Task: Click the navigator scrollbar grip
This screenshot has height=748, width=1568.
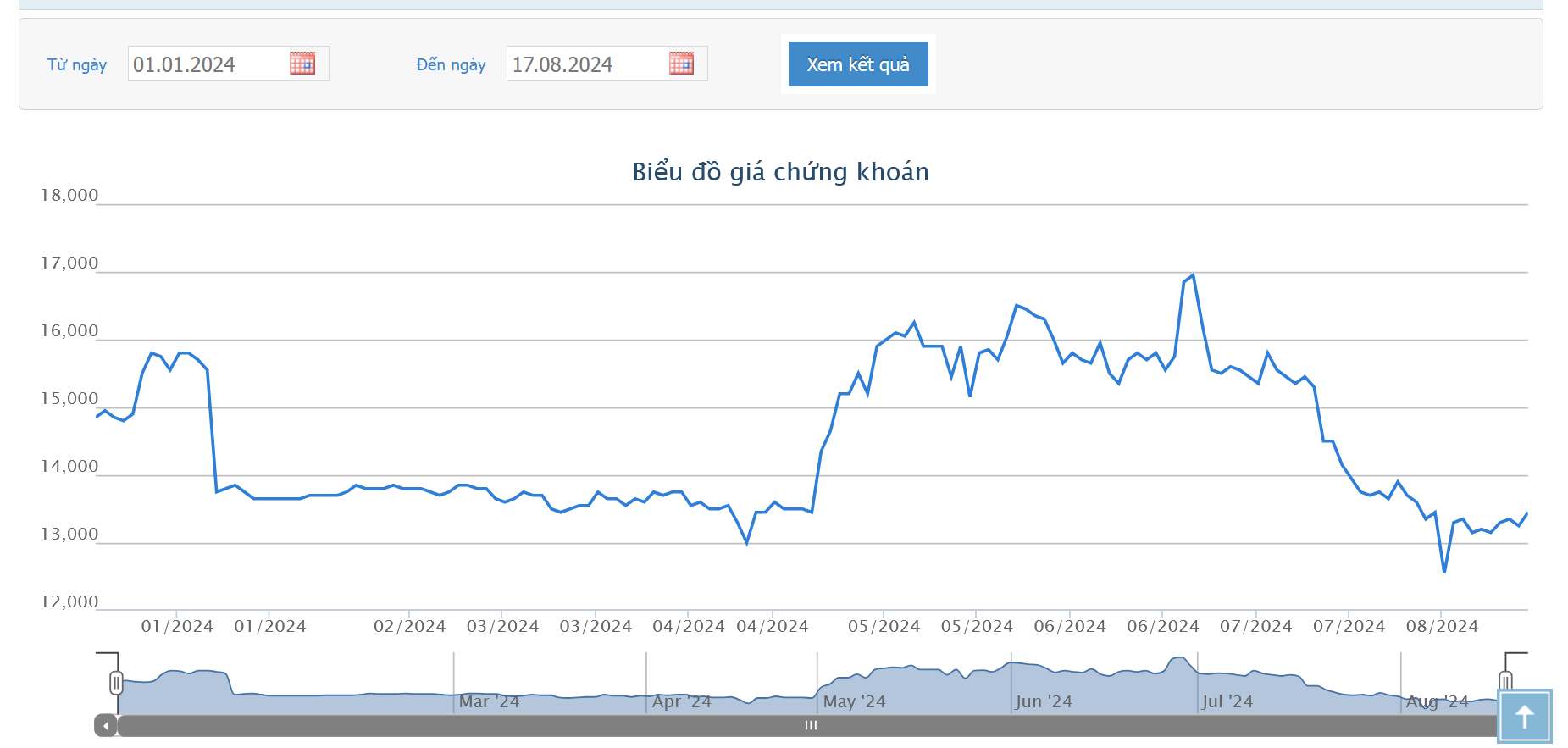Action: [811, 725]
